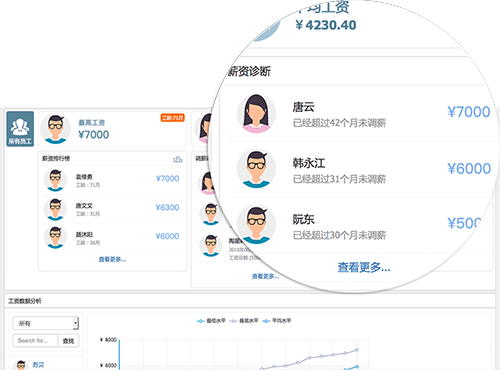This screenshot has width=500, height=370.
Task: Click 查看更多 in the magnified 薪资诊断 list
Action: [x=364, y=267]
